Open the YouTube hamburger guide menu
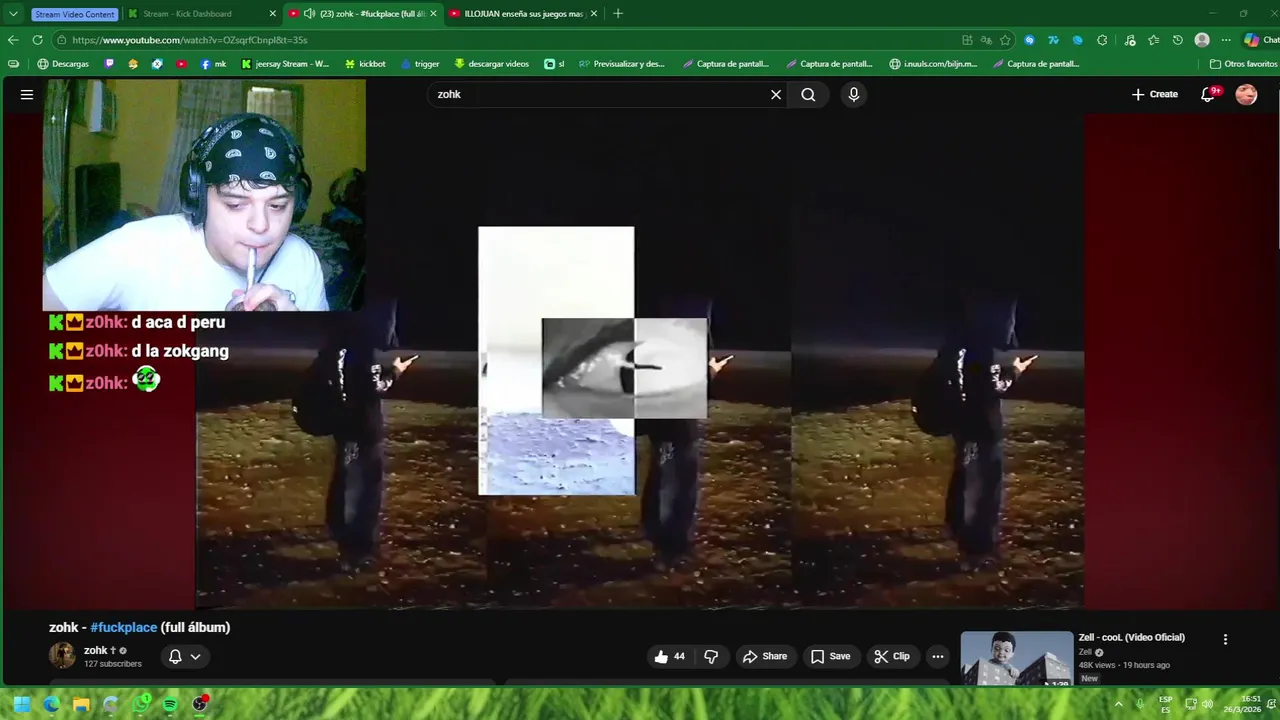Viewport: 1280px width, 720px height. (27, 94)
